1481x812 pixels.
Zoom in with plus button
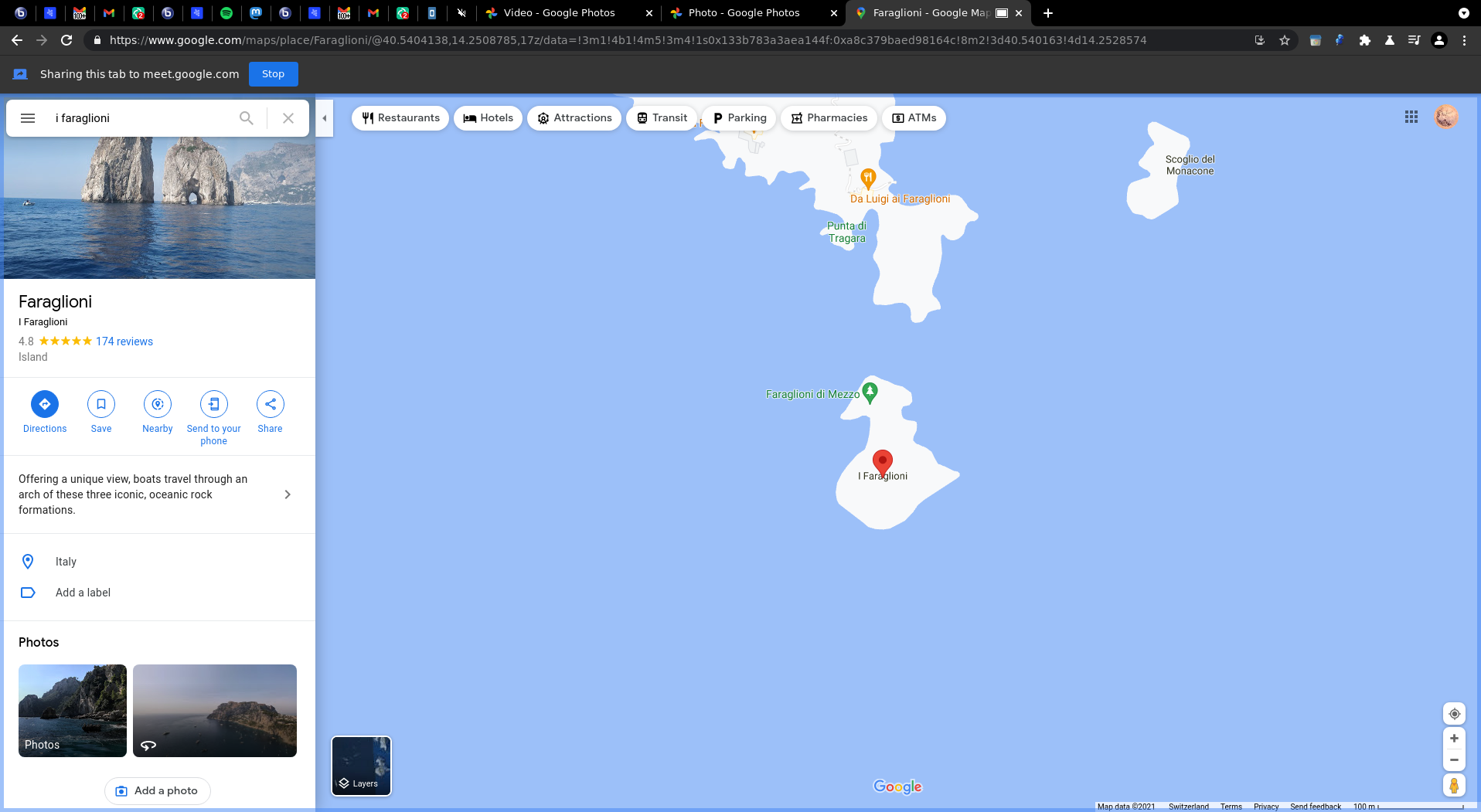coord(1454,739)
